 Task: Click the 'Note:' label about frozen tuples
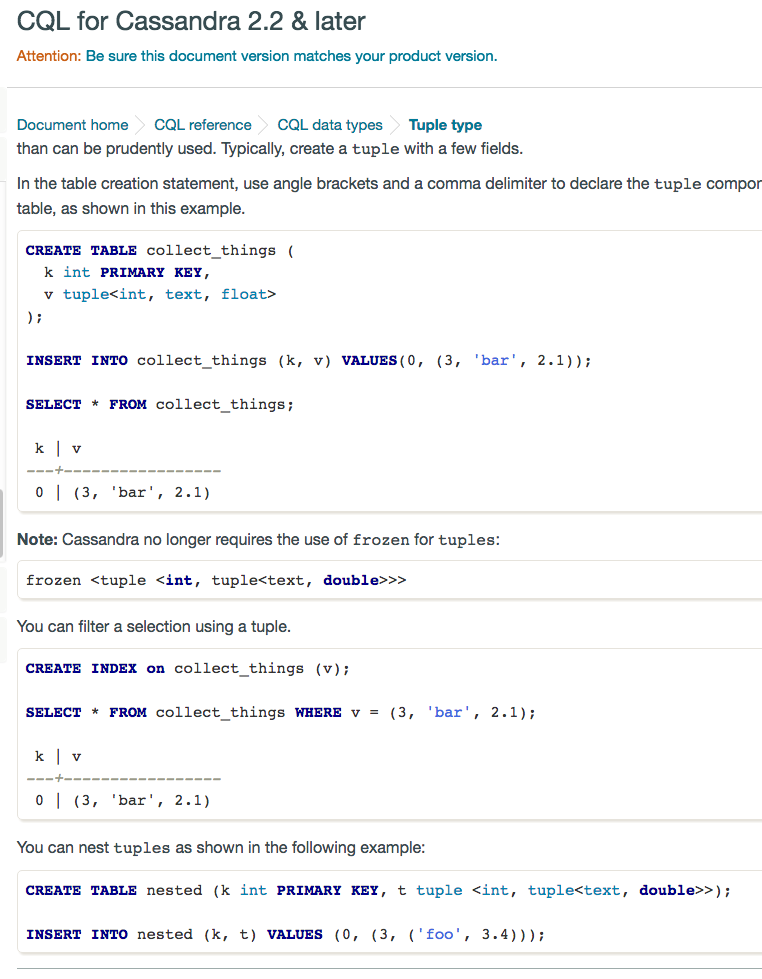37,539
